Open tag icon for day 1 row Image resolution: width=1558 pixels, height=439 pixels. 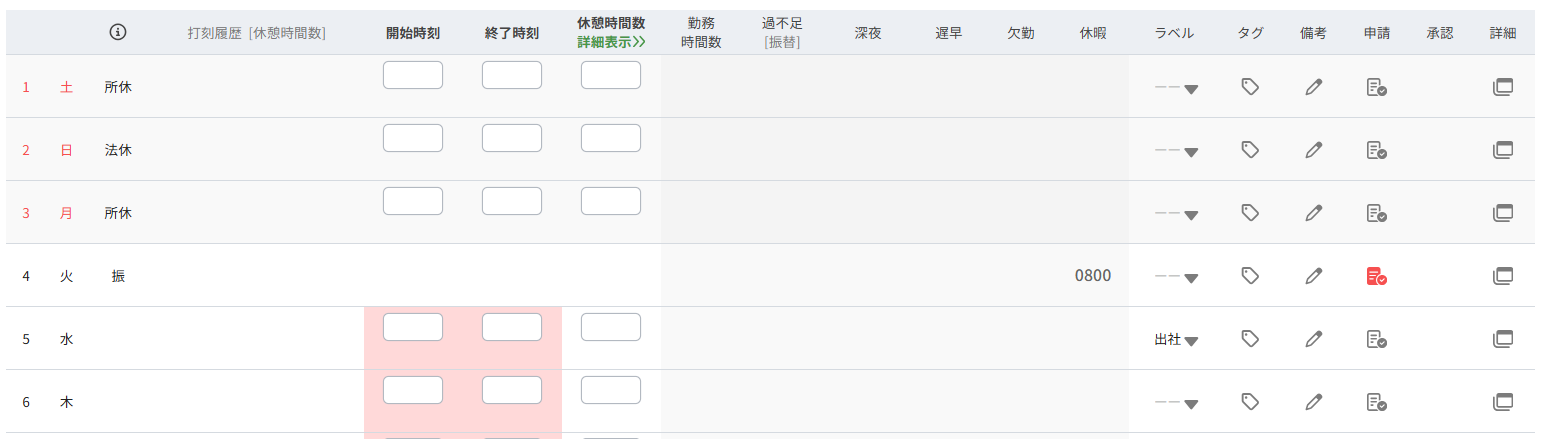(1249, 87)
